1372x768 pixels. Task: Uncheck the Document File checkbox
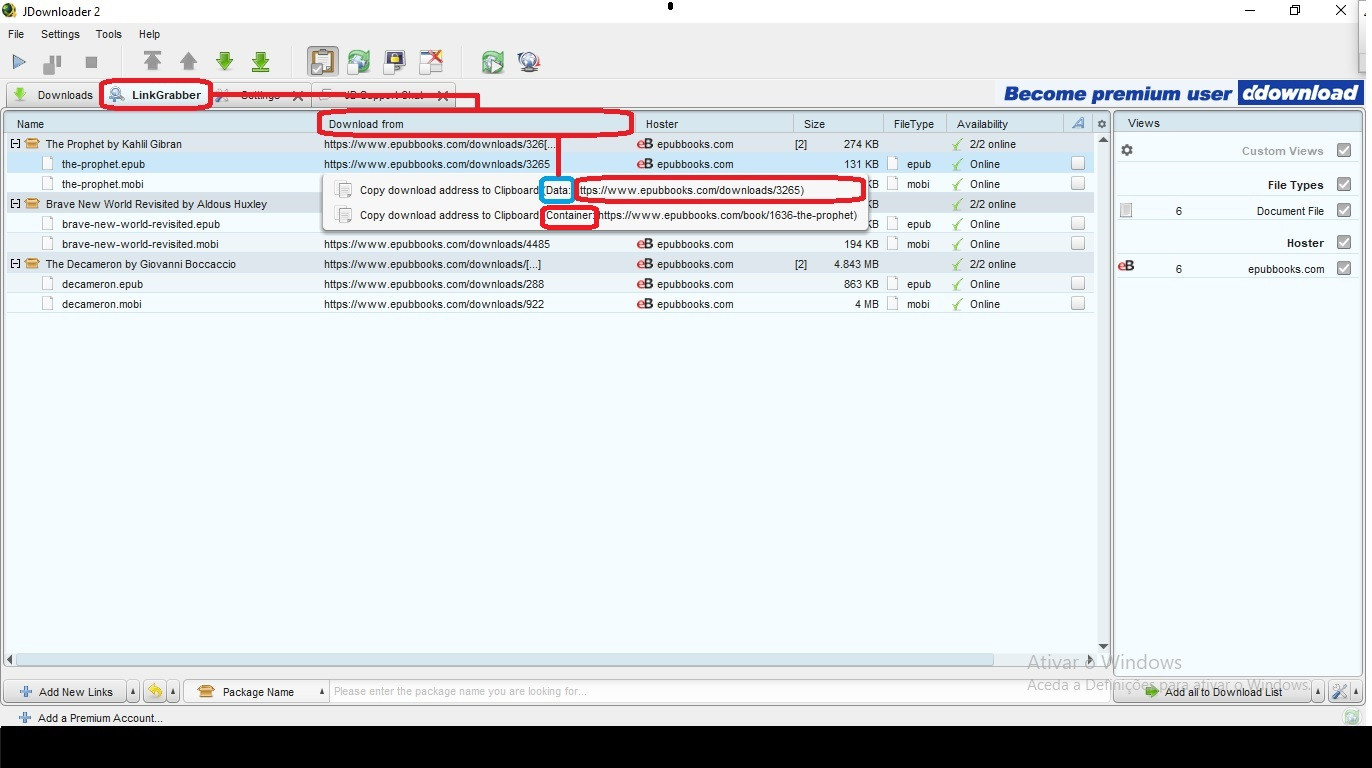(1344, 210)
